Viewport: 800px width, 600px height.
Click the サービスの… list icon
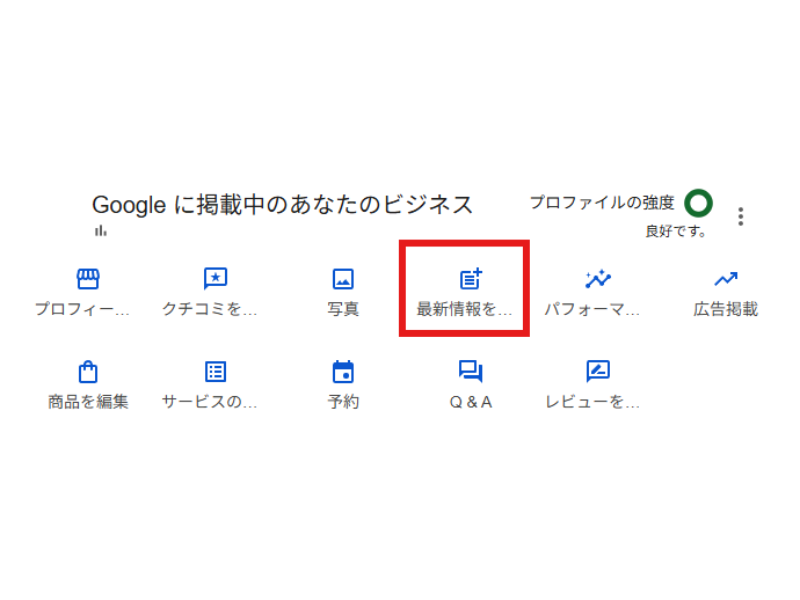coord(215,371)
